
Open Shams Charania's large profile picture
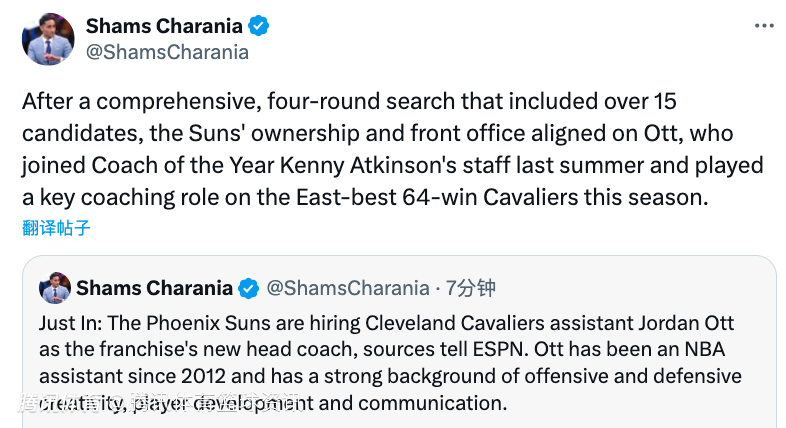coord(48,39)
